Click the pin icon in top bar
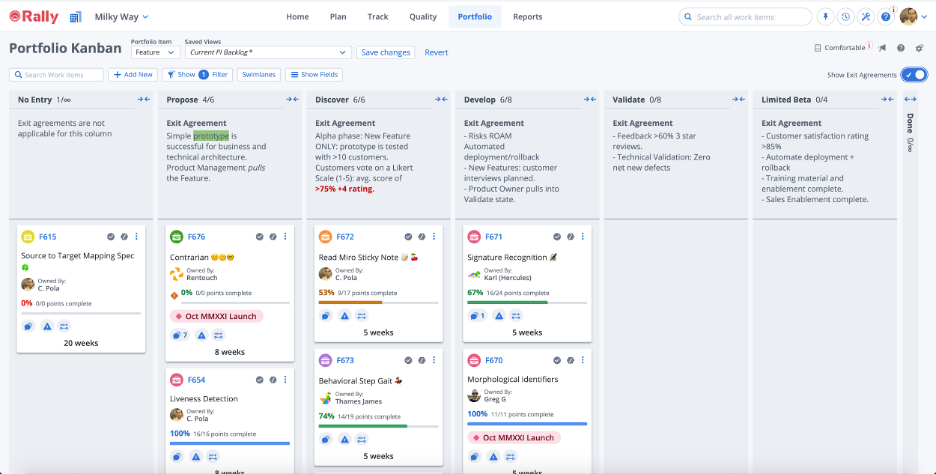Image resolution: width=936 pixels, height=474 pixels. pos(825,17)
